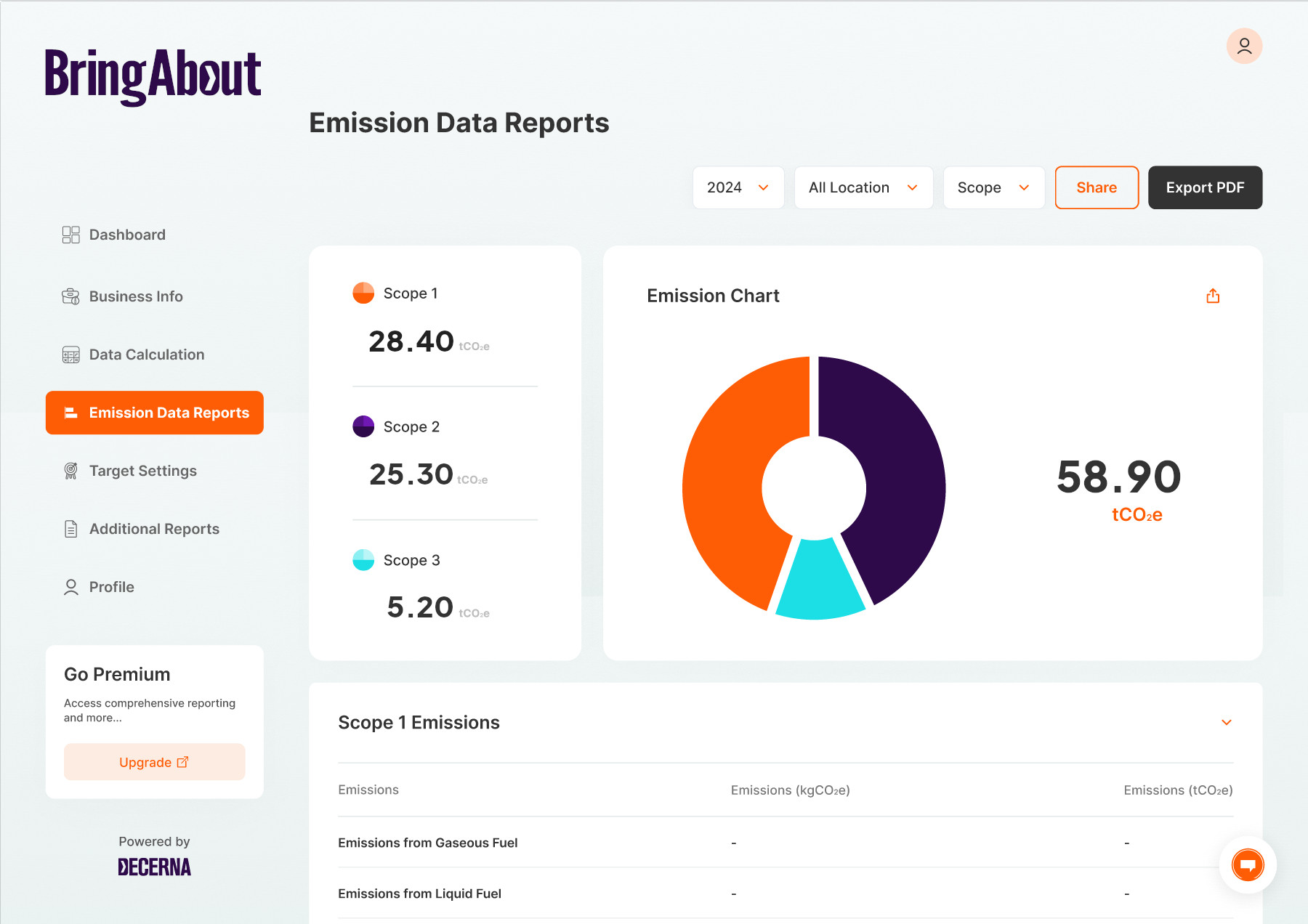Screen dimensions: 1308x924
Task: Click the Profile person icon
Action: (70, 587)
